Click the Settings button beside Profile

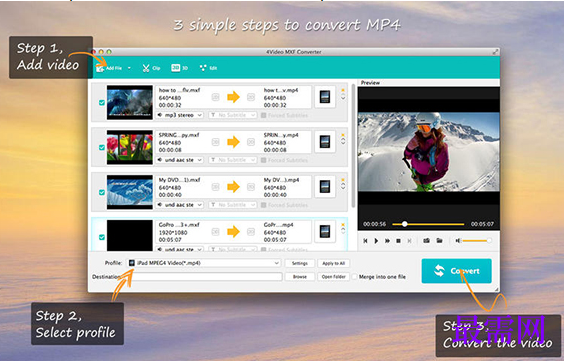(x=300, y=263)
